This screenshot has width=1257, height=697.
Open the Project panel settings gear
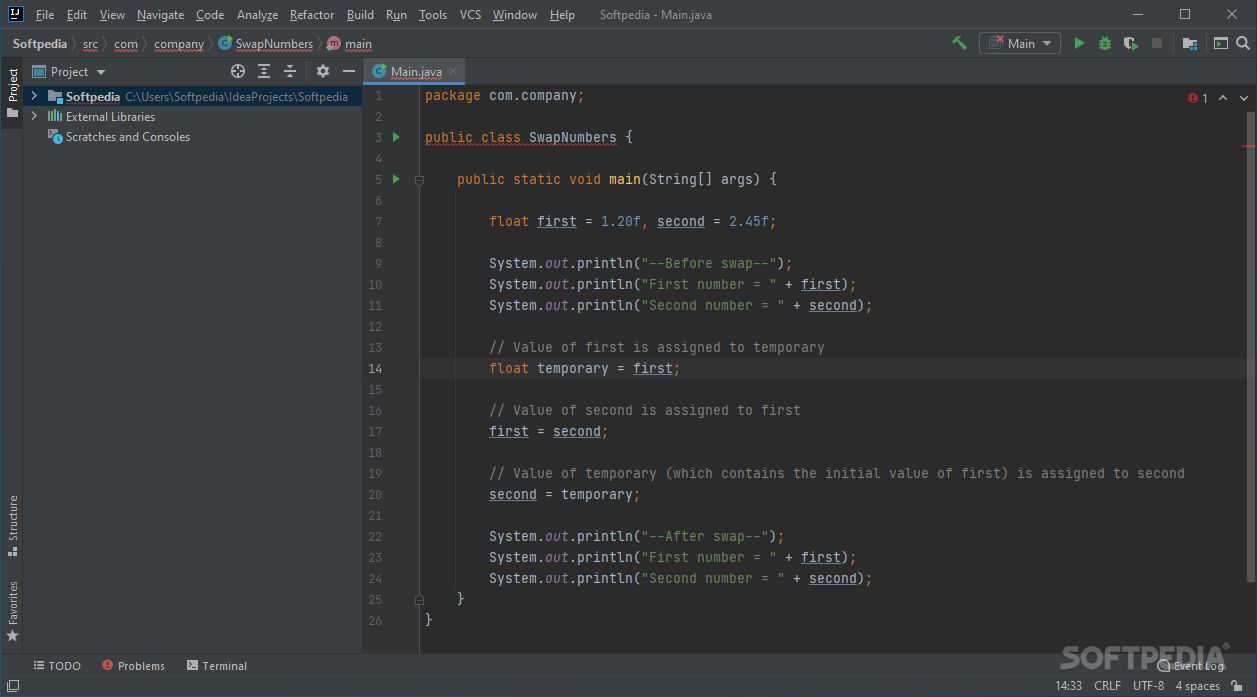[x=322, y=71]
